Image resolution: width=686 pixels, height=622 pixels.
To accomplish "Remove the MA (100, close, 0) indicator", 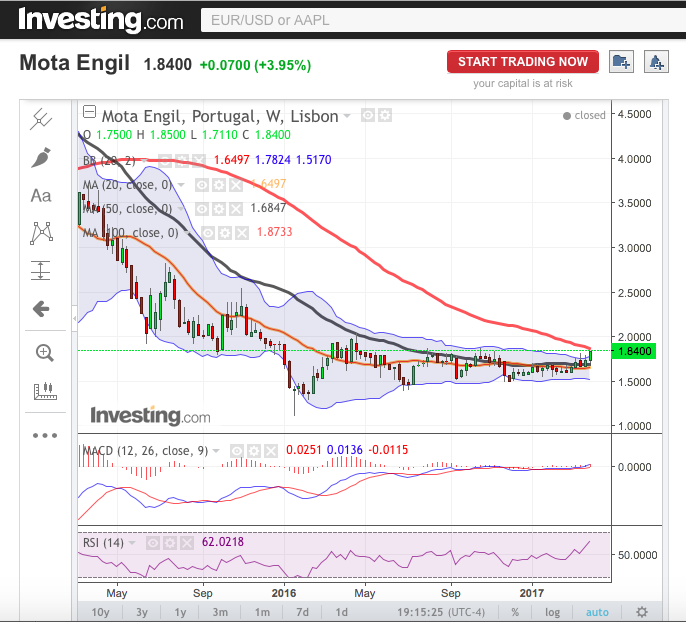I will [x=242, y=233].
